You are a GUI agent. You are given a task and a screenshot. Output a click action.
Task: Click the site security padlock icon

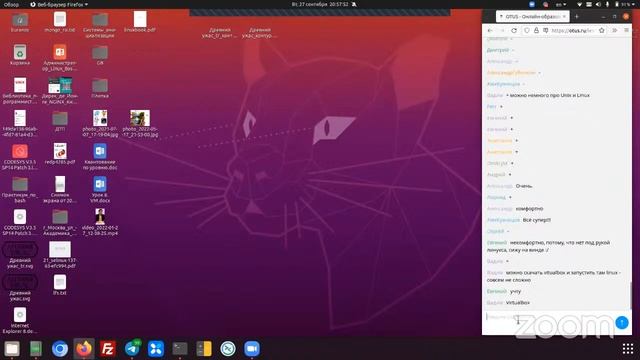(x=536, y=31)
